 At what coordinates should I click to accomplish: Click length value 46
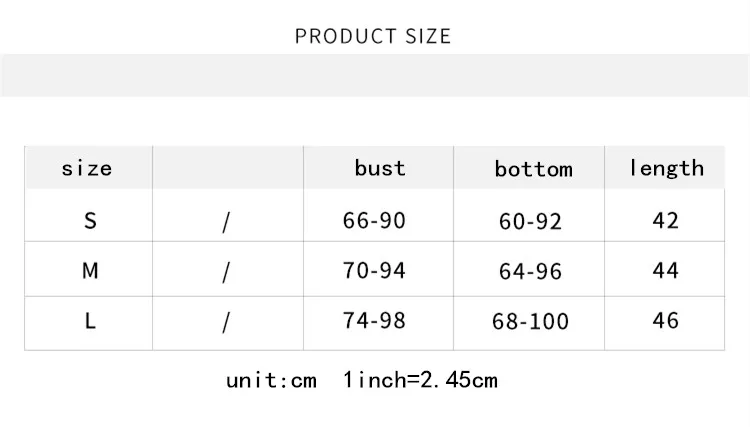(665, 320)
